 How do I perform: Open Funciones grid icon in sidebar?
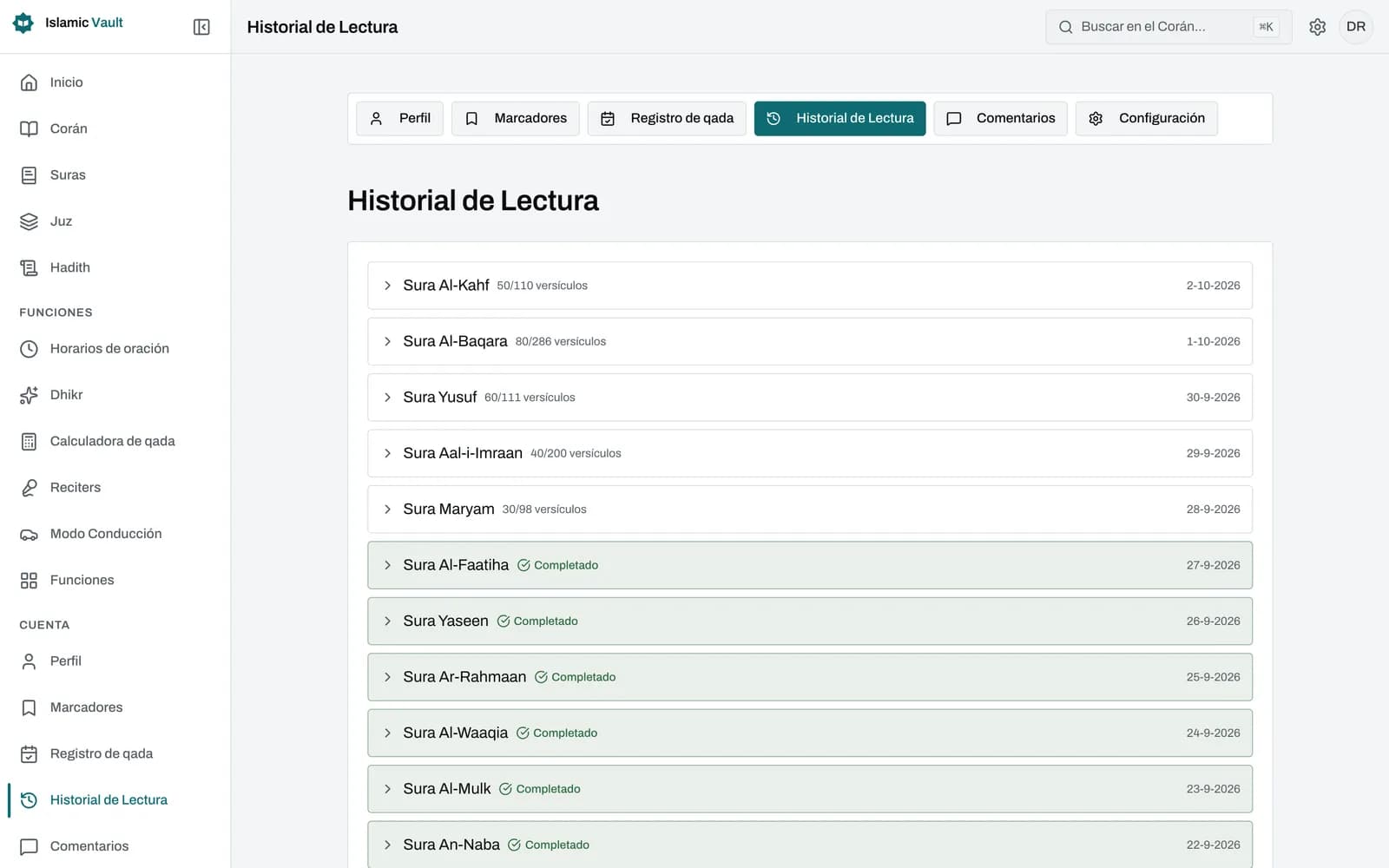(29, 580)
